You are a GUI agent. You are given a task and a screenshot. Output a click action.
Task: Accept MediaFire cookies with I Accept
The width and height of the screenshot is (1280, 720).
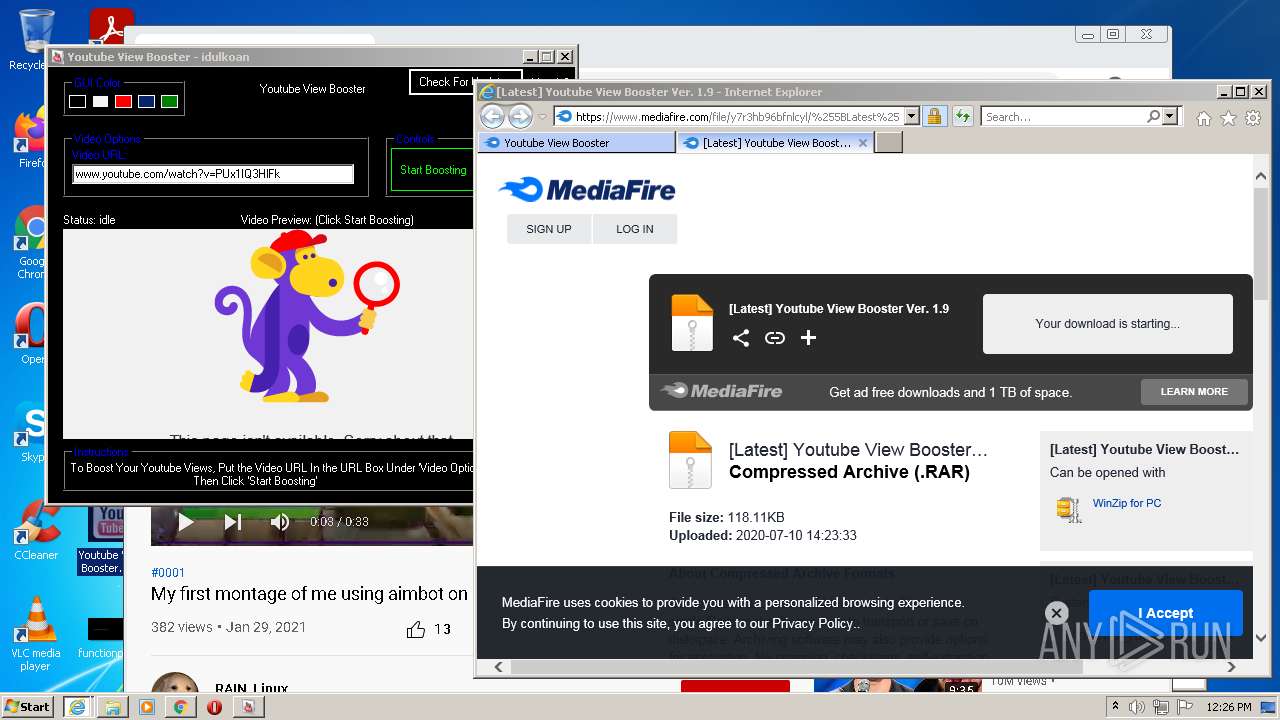pyautogui.click(x=1165, y=613)
